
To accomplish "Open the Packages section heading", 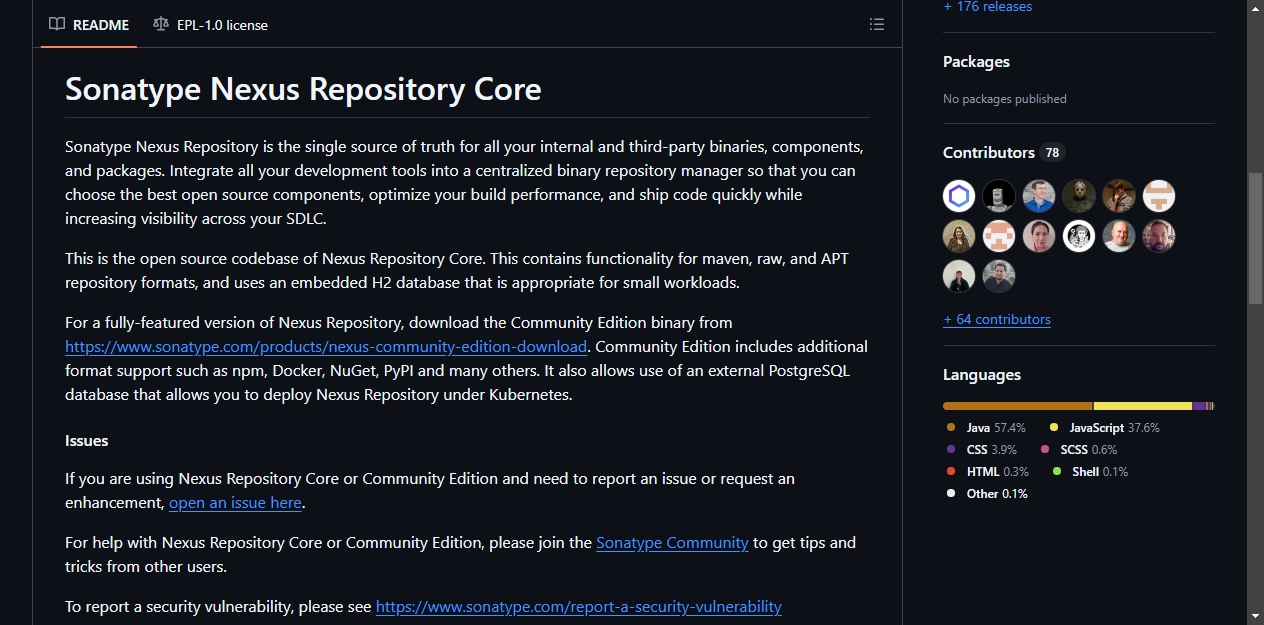I will 976,62.
